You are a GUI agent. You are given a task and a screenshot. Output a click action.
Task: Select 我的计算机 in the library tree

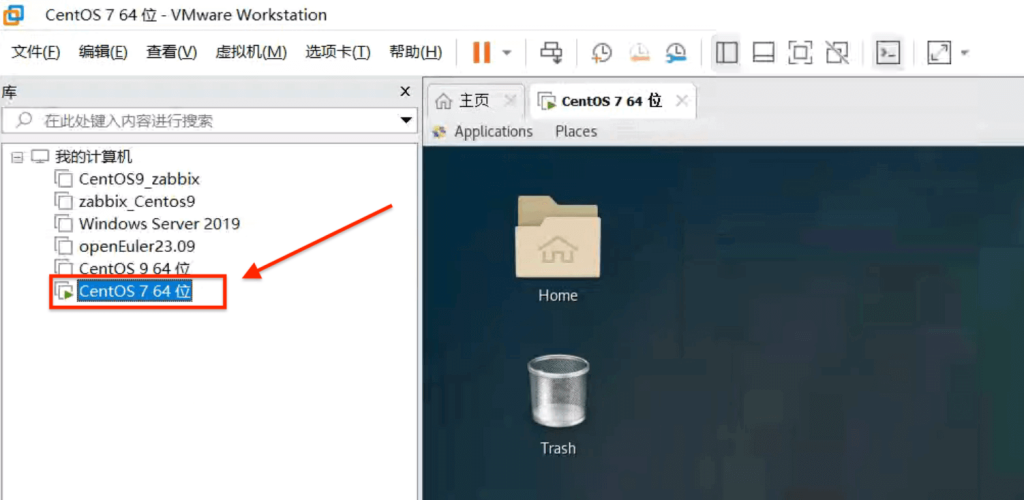(x=93, y=157)
